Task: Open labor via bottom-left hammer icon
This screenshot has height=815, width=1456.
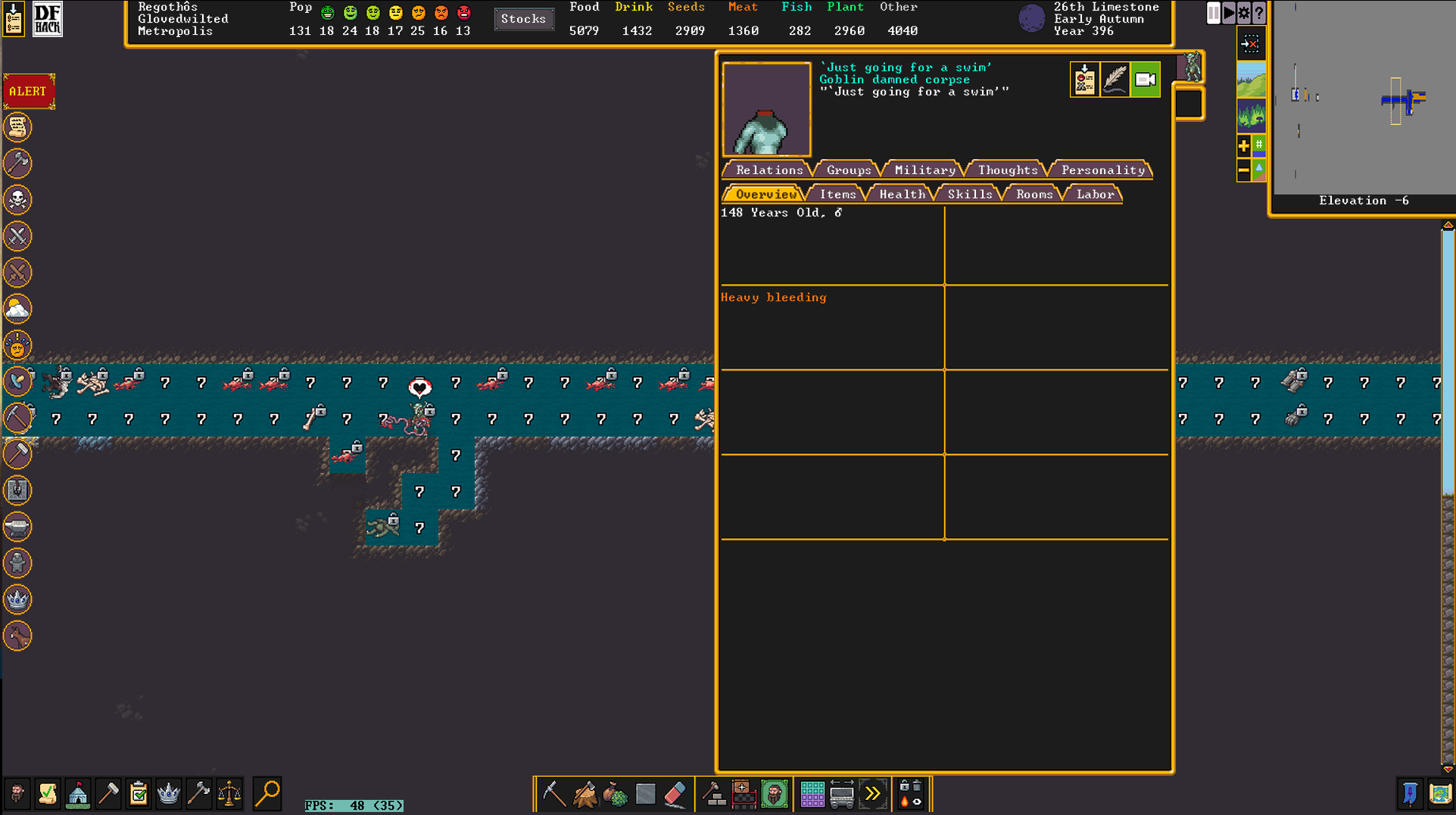Action: (108, 794)
